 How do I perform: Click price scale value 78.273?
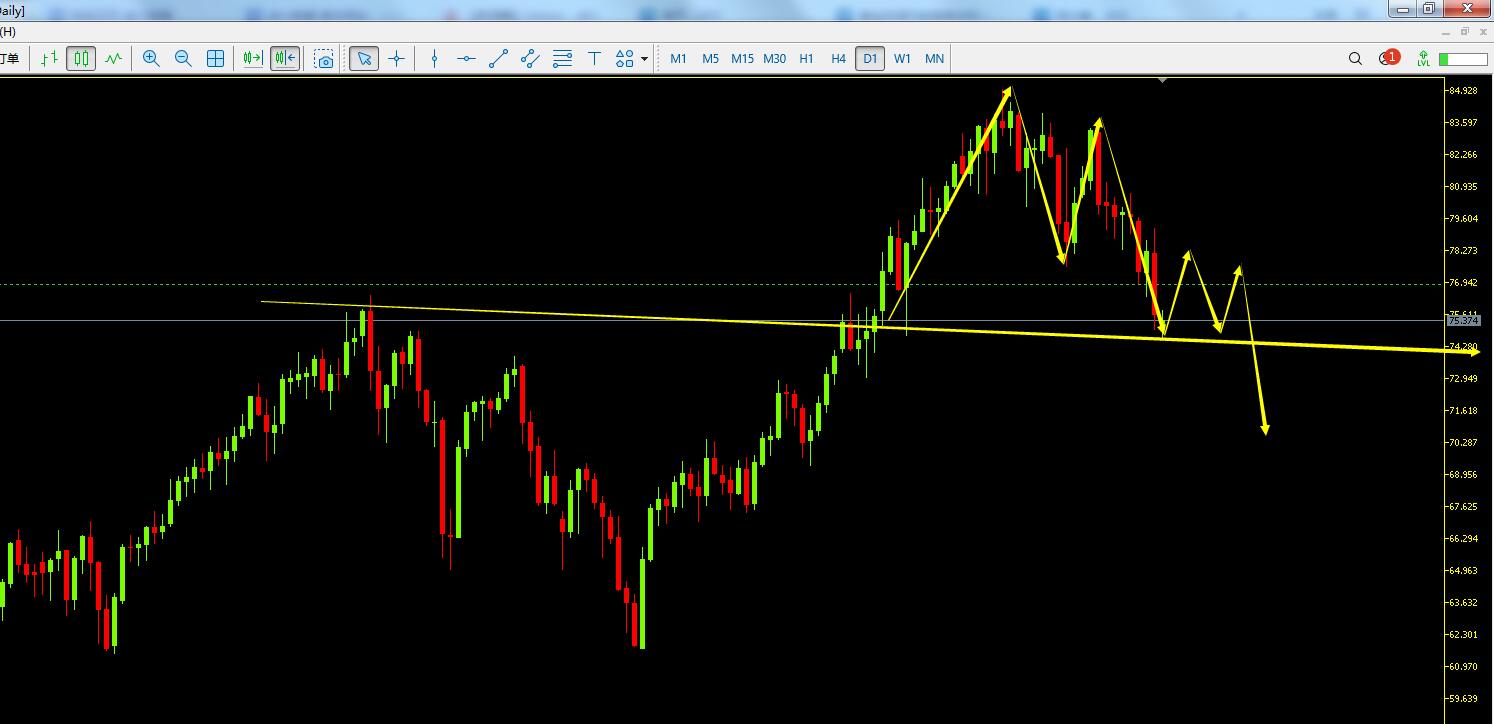click(1463, 251)
